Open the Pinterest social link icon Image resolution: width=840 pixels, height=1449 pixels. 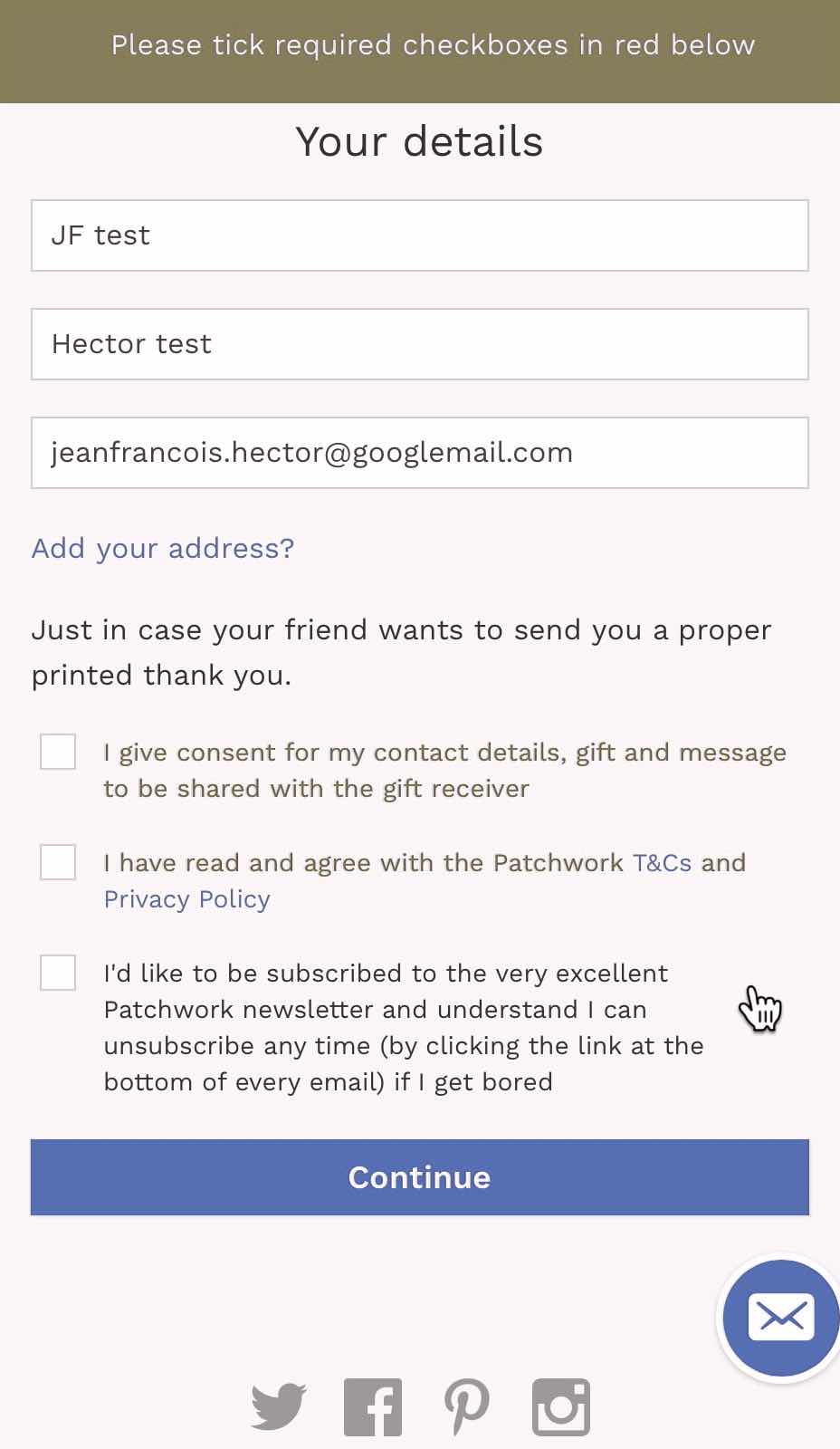pos(467,1407)
